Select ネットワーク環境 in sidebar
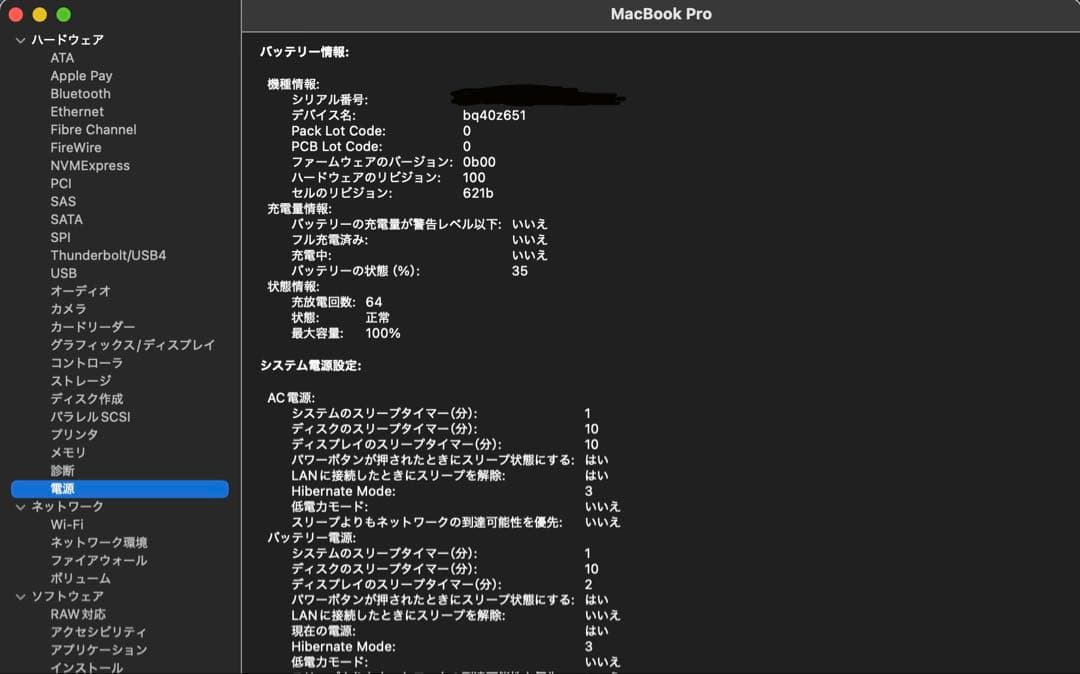Viewport: 1080px width, 674px height. (98, 543)
